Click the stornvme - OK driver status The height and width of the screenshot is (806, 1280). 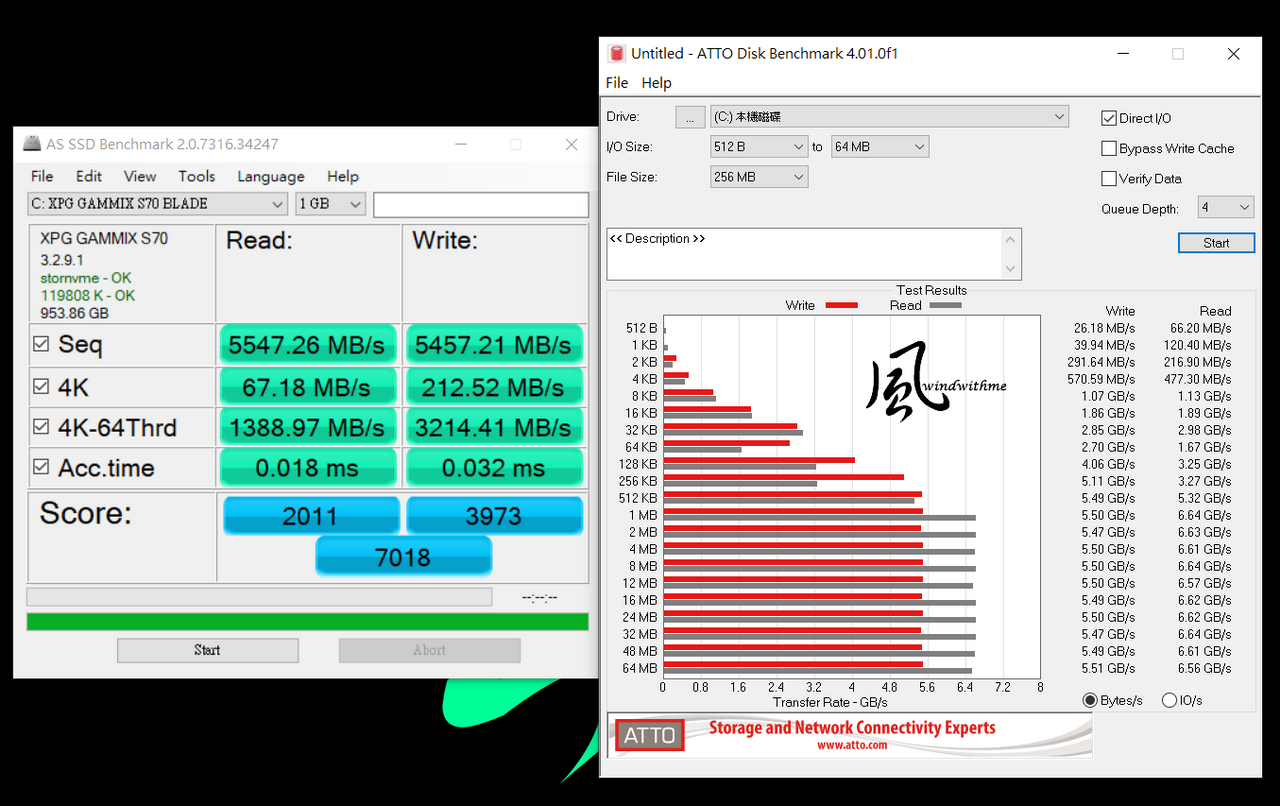(85, 278)
